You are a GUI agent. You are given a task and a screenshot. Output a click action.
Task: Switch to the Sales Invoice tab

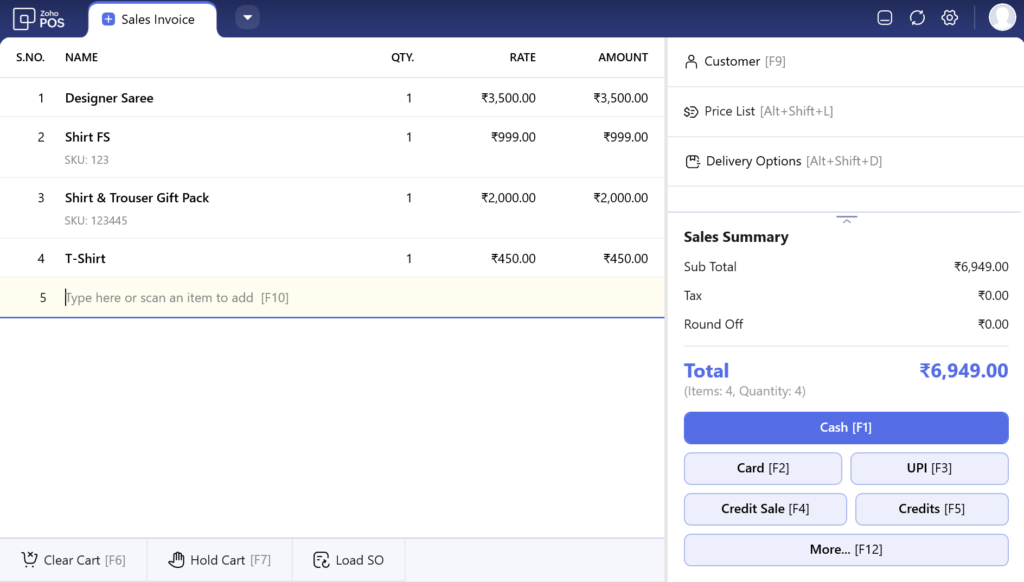(x=157, y=20)
